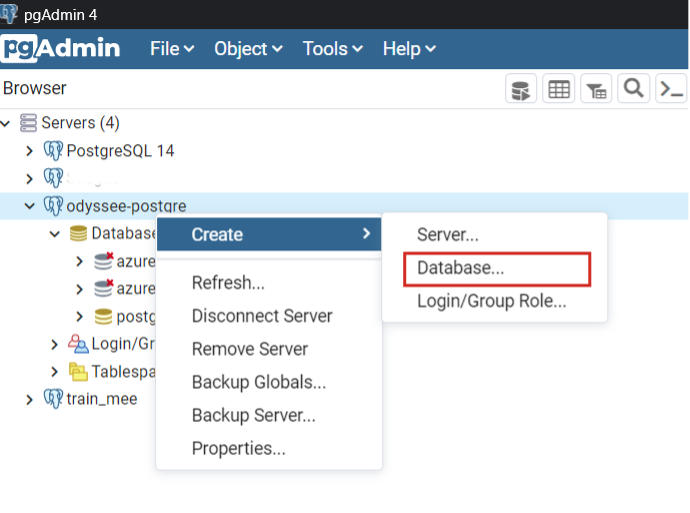Open the Object menu
Viewport: 690px width, 513px height.
248,48
